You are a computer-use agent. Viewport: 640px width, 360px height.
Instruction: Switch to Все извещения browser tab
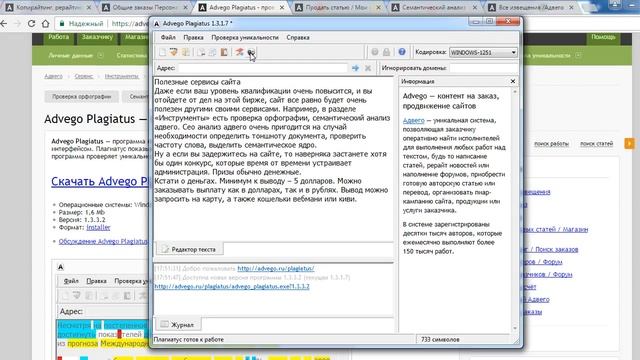click(x=531, y=7)
